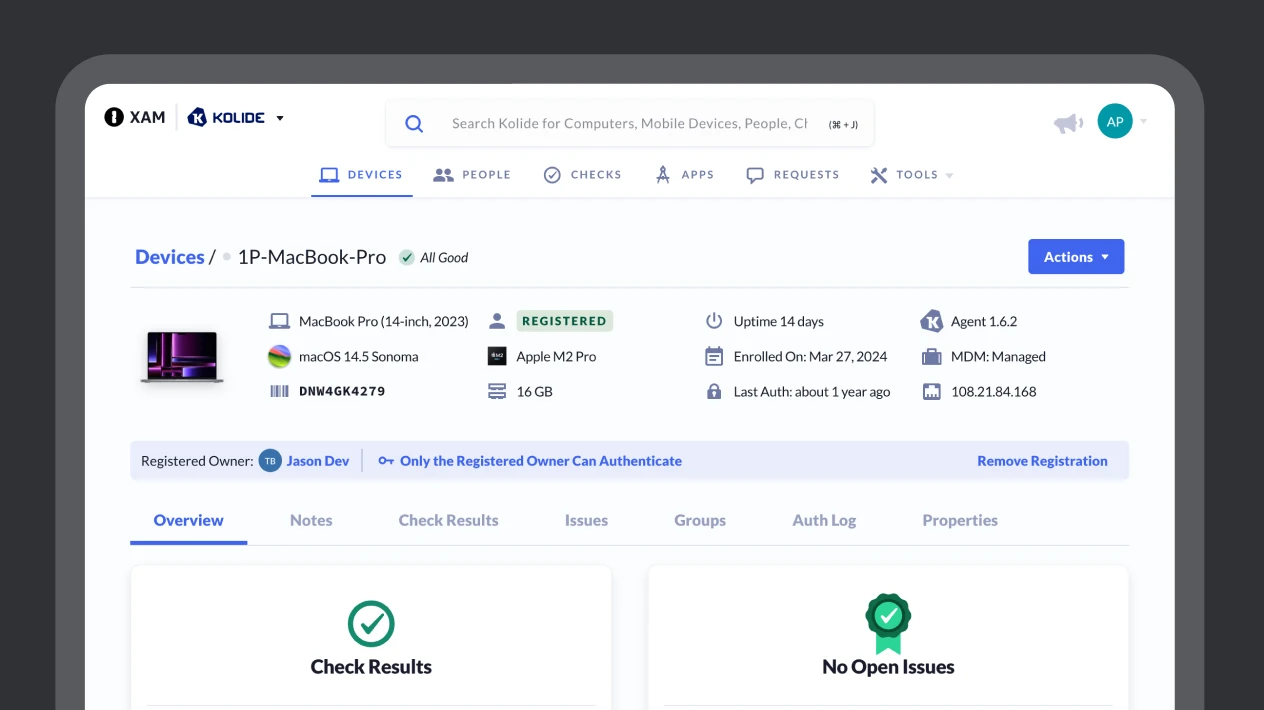Click the uptime power icon
This screenshot has height=710, width=1264.
(x=714, y=321)
